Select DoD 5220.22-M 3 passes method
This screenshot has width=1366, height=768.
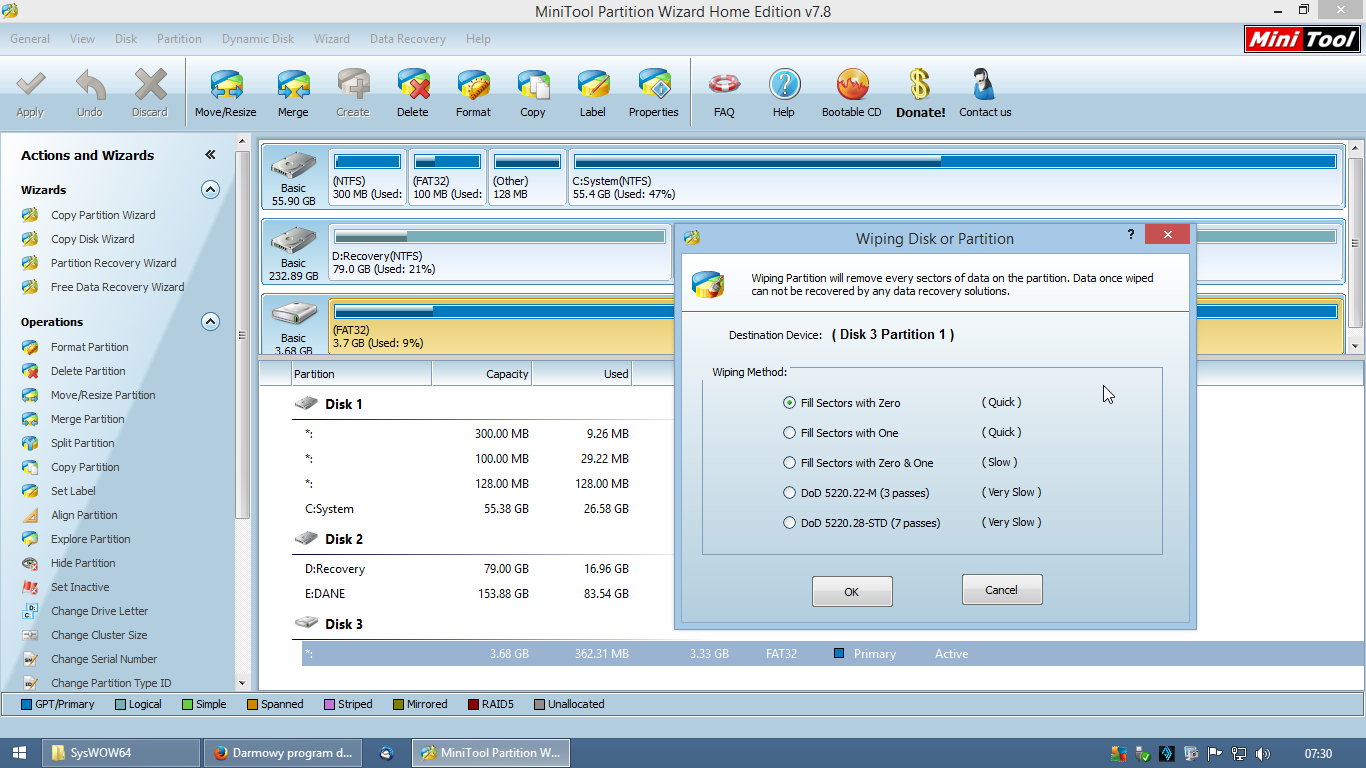coord(857,493)
